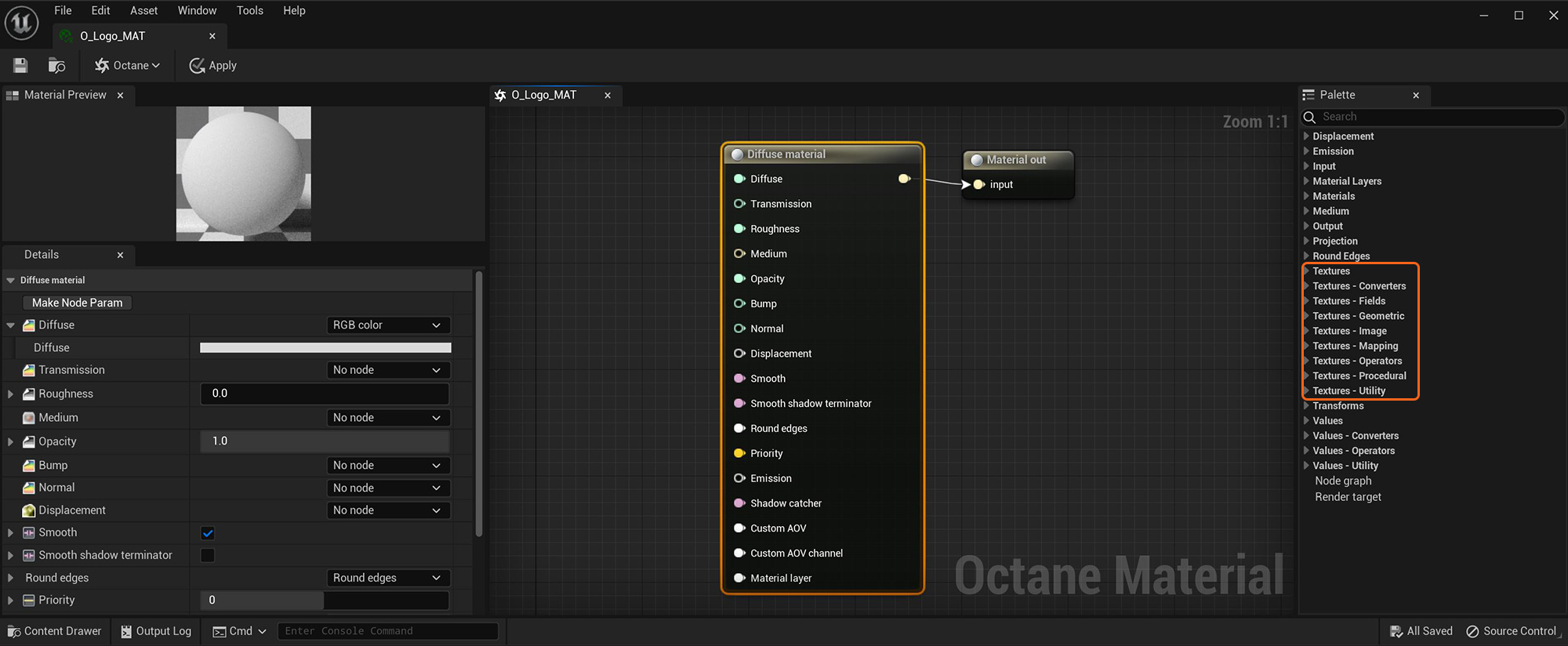This screenshot has height=646, width=1568.
Task: Click the Diffuse property texture icon
Action: tap(29, 325)
